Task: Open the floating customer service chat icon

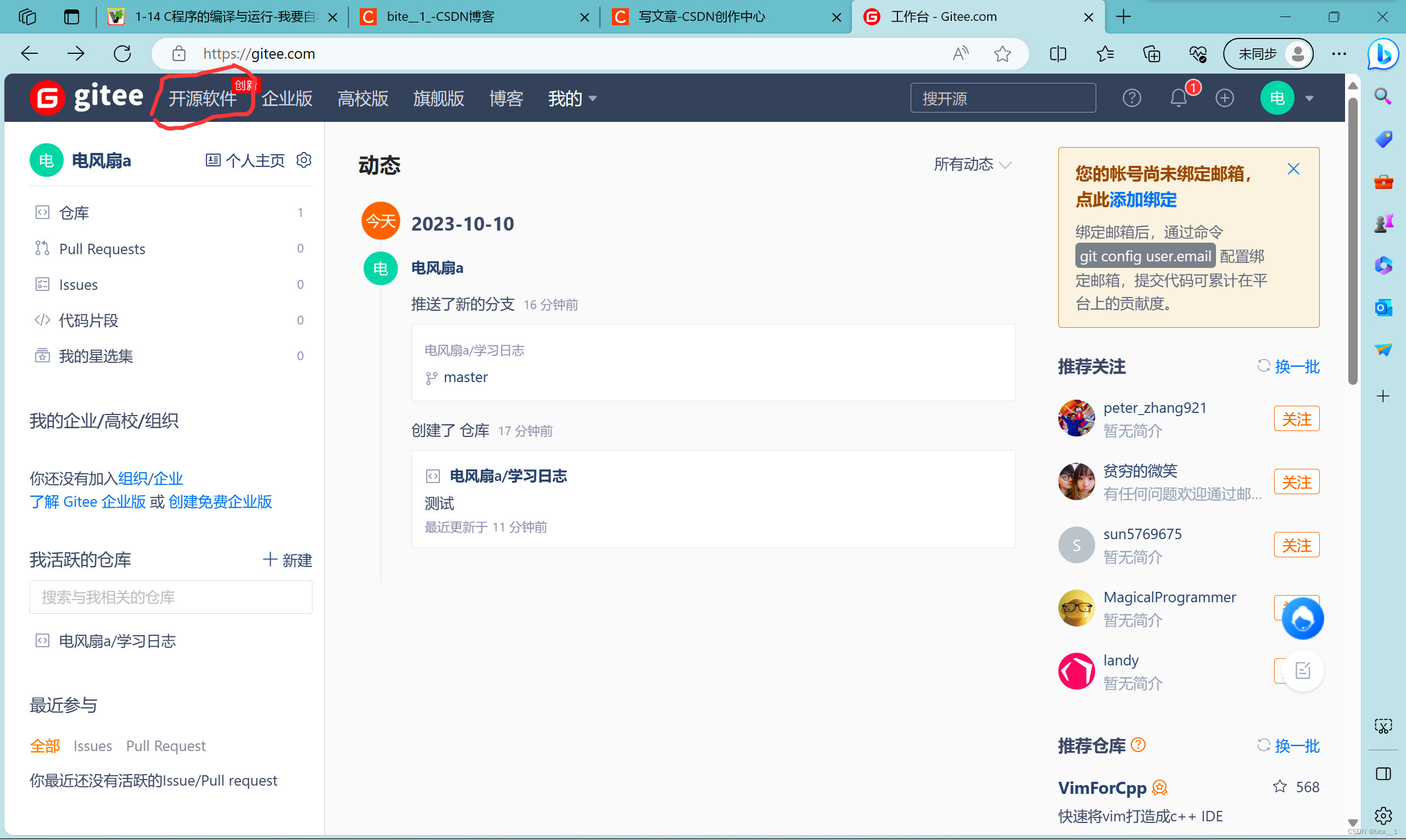Action: pyautogui.click(x=1302, y=618)
